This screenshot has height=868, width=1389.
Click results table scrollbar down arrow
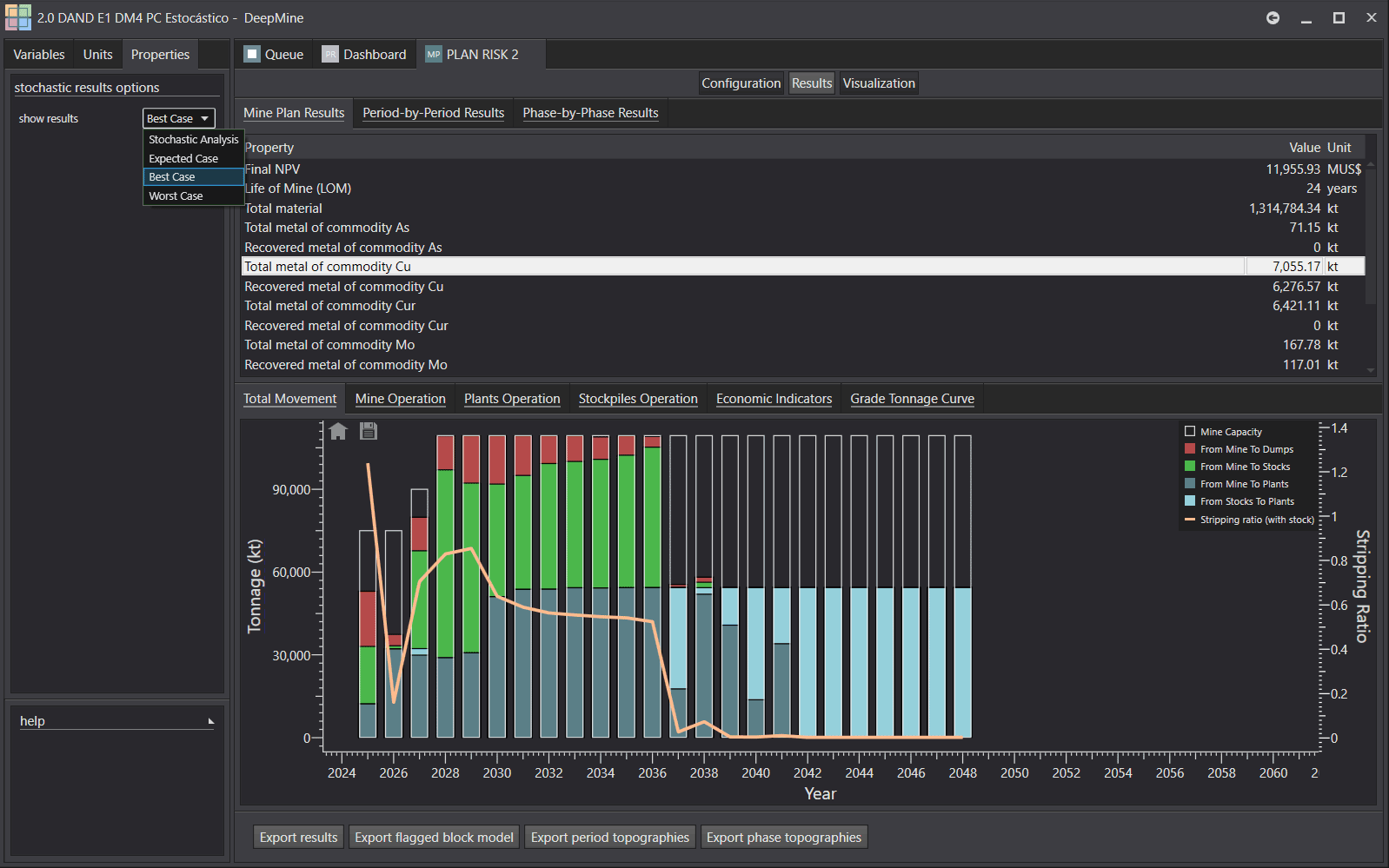(x=1371, y=370)
